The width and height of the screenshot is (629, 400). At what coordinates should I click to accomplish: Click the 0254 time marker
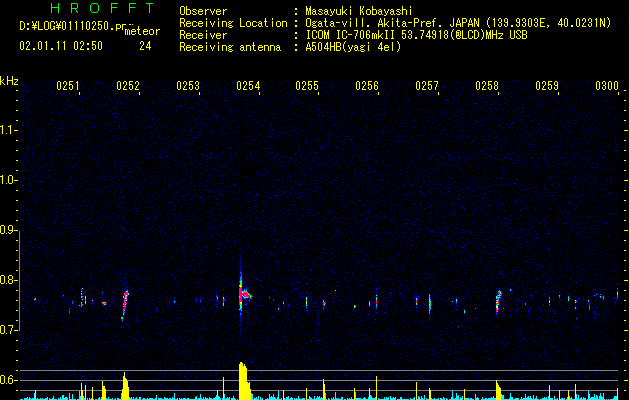[248, 86]
